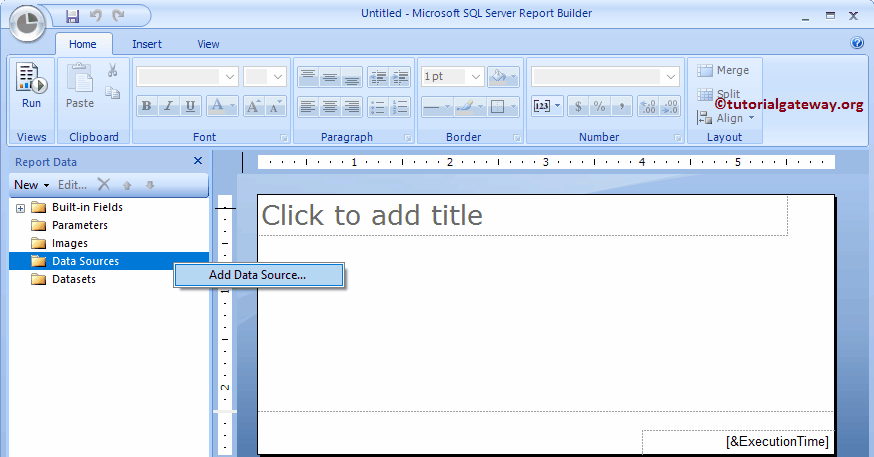
Task: Click the Decrease Decimals icon
Action: 669,106
